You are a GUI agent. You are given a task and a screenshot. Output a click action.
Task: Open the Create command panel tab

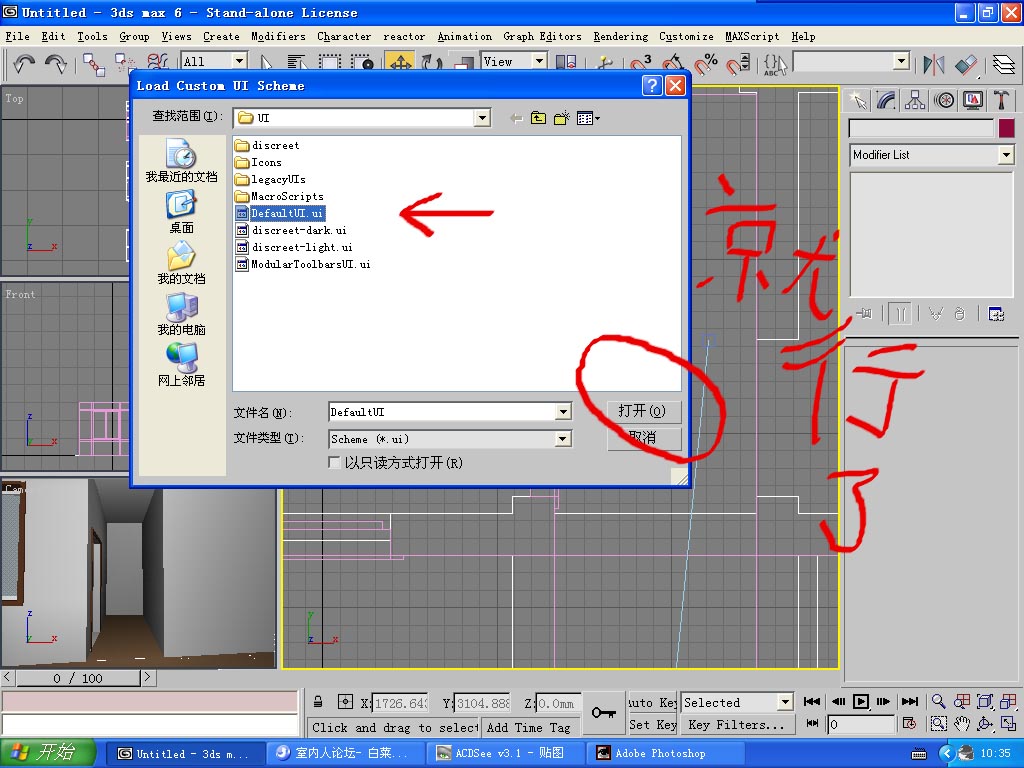point(857,101)
